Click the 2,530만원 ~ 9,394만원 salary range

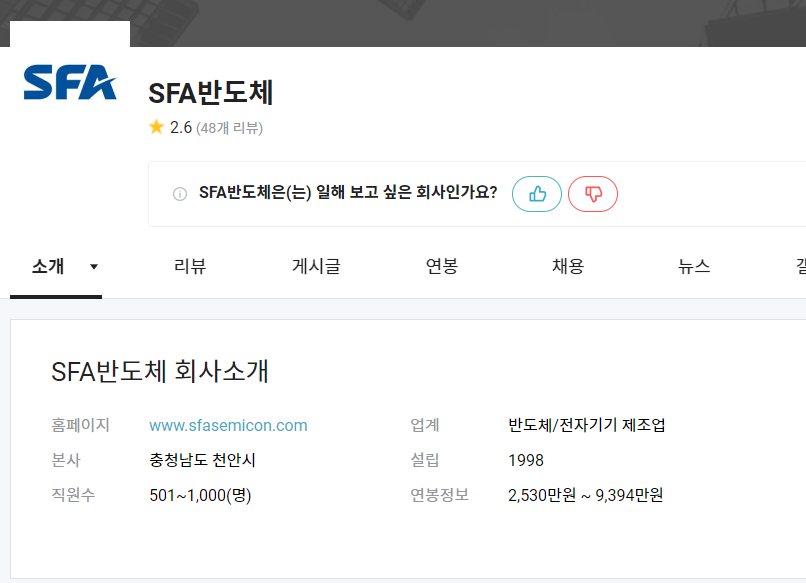coord(585,495)
